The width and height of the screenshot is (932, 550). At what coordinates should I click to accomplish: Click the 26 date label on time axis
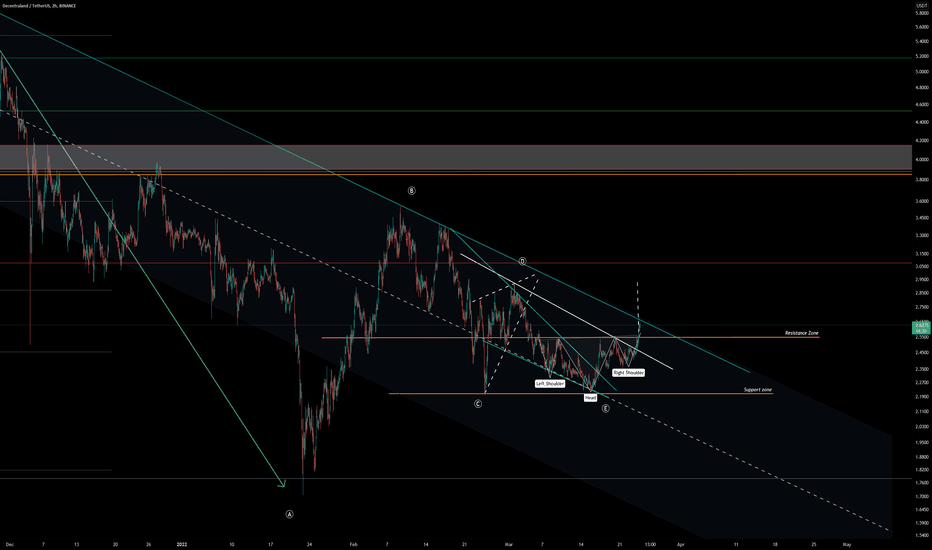[x=149, y=544]
